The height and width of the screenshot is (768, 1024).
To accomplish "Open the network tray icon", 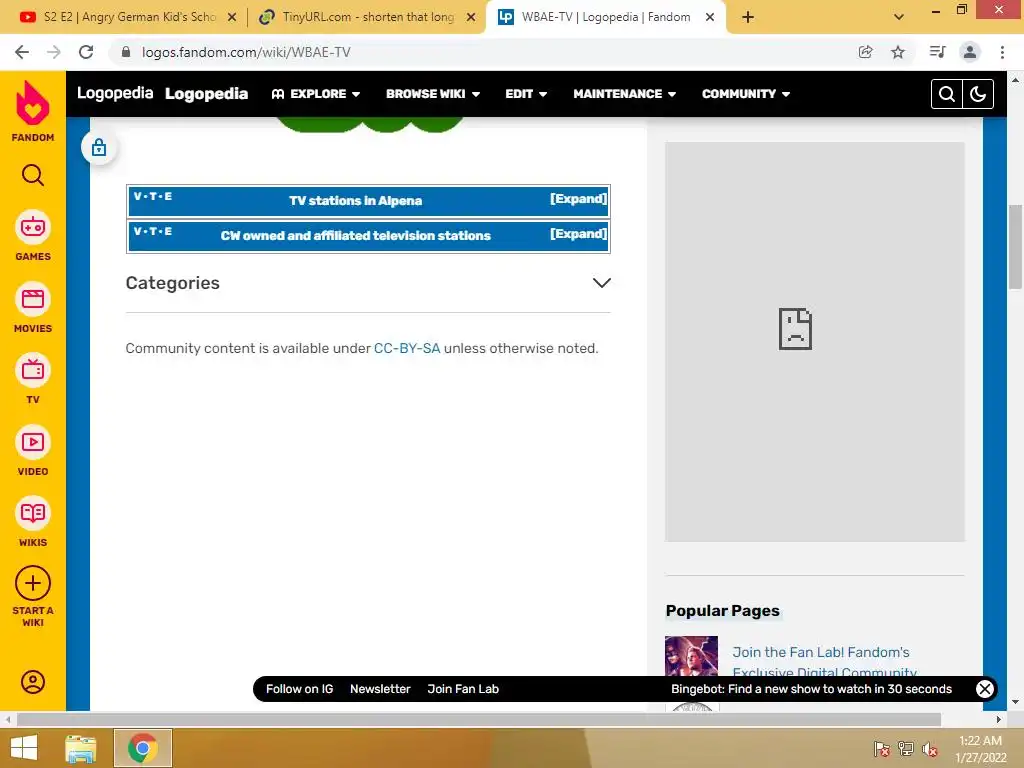I will [906, 748].
